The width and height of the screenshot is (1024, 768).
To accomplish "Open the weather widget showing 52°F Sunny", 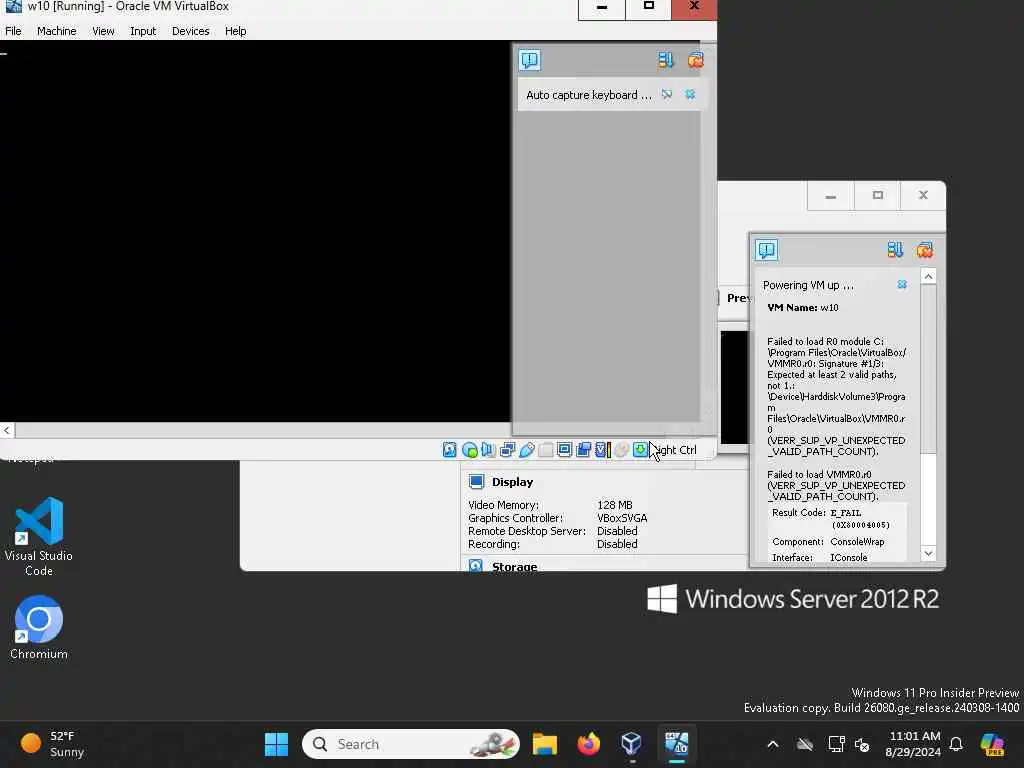I will 54,744.
